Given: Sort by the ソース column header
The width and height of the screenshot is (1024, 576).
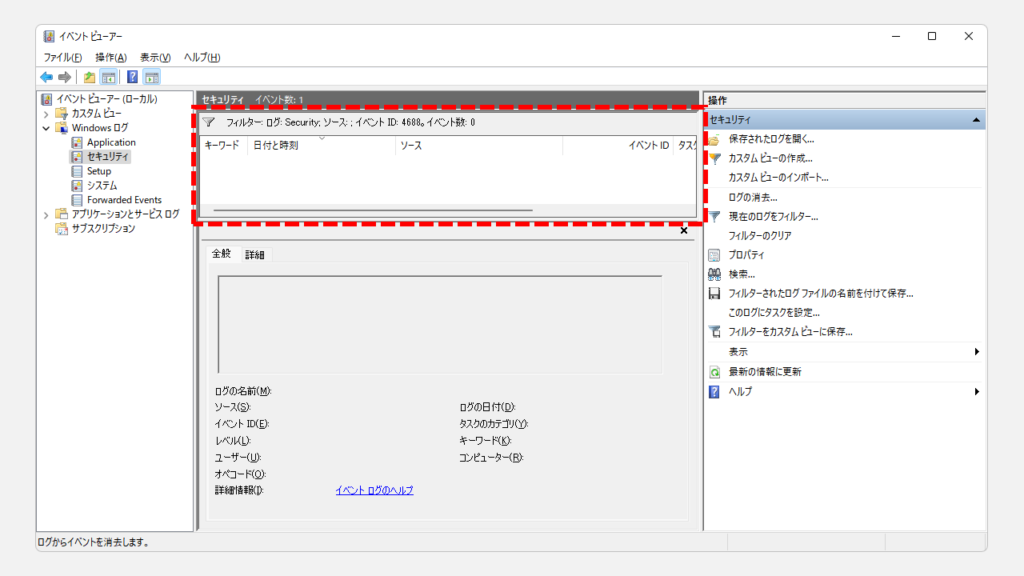Looking at the screenshot, I should click(x=479, y=145).
